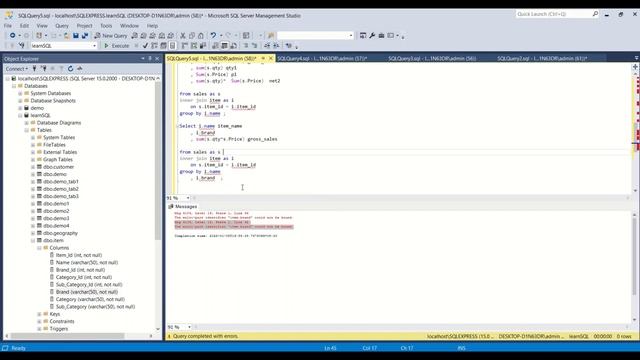The width and height of the screenshot is (640, 360).
Task: Open the Window menu
Action: point(129,26)
